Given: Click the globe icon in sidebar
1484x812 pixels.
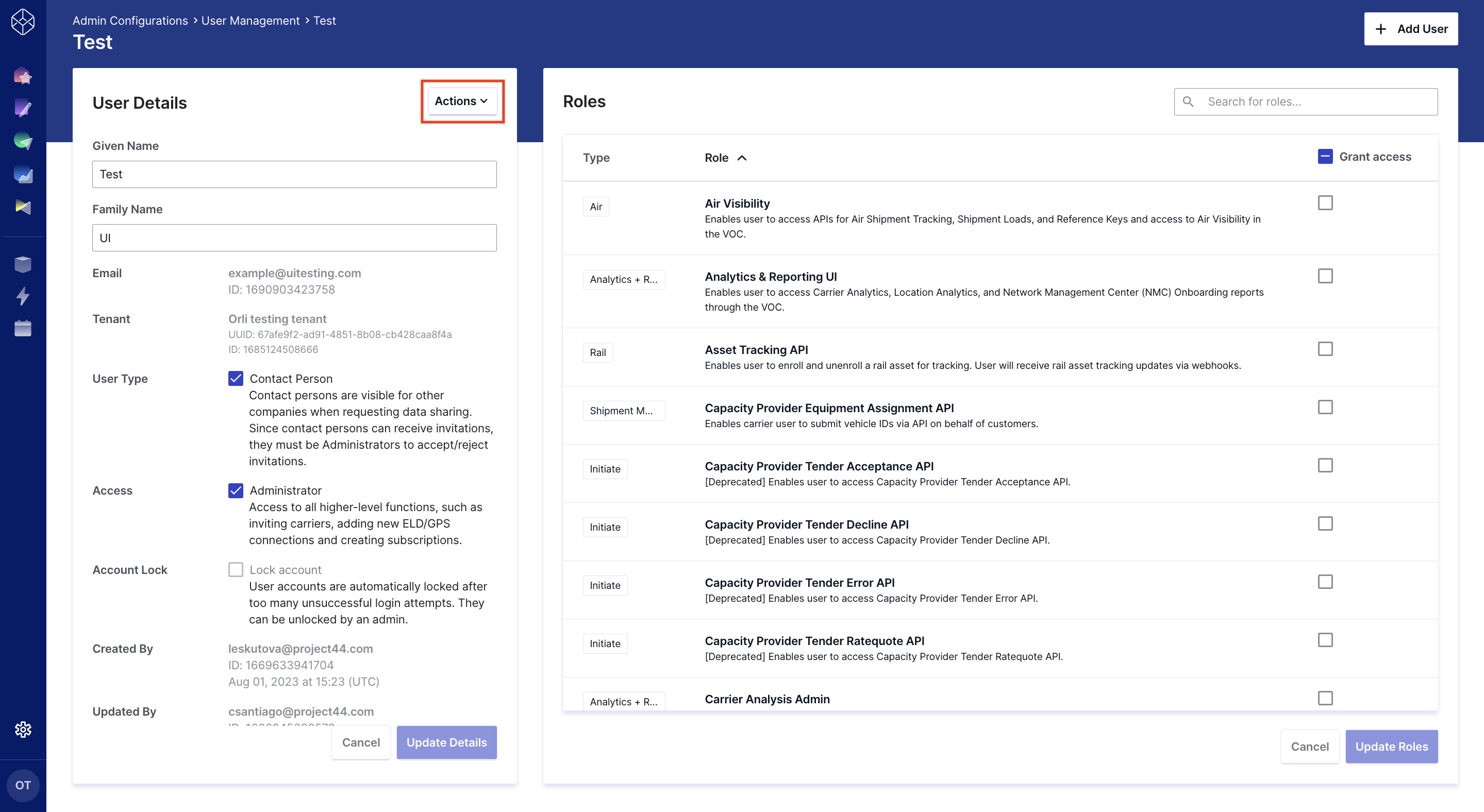Looking at the screenshot, I should click(23, 141).
